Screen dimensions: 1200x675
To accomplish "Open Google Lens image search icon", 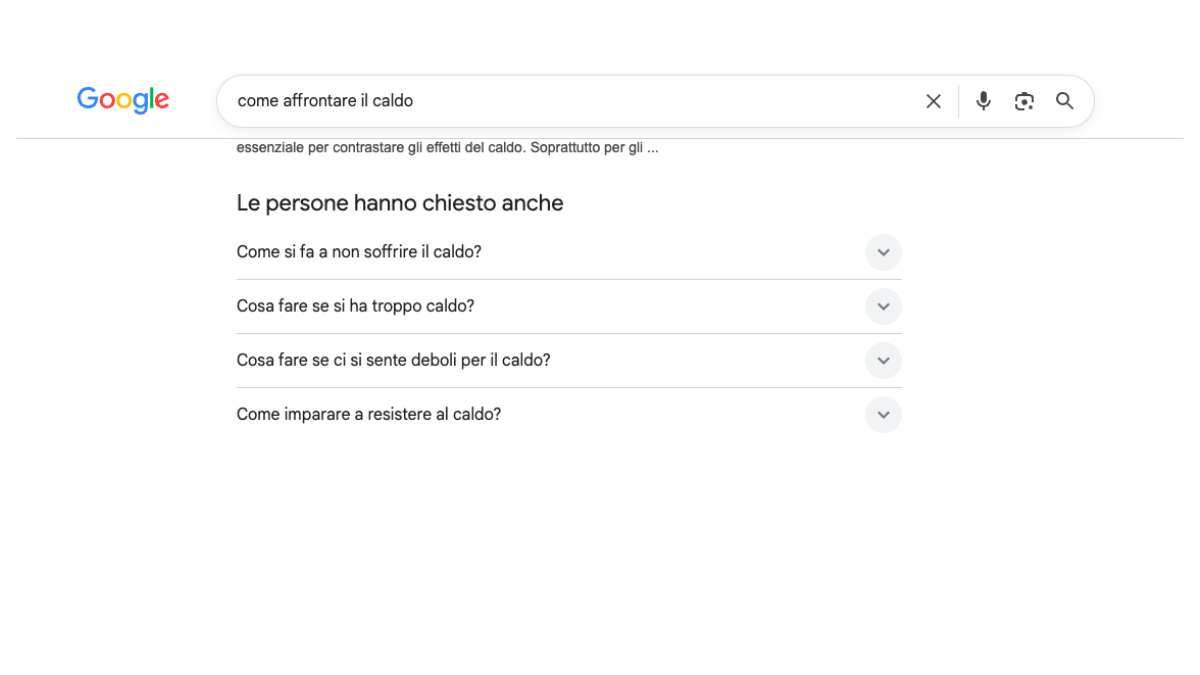I will [1024, 101].
